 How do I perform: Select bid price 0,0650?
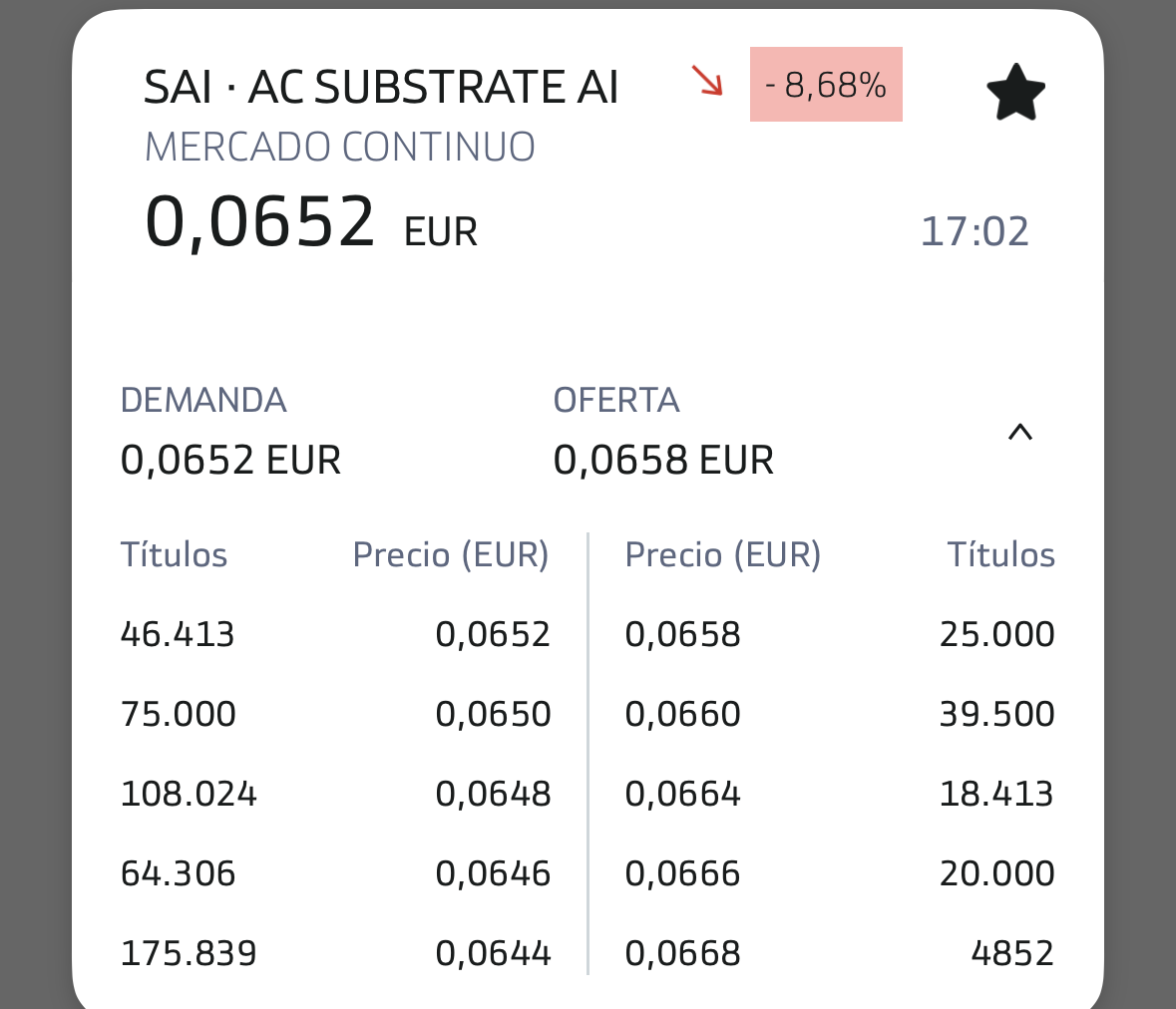[x=493, y=714]
